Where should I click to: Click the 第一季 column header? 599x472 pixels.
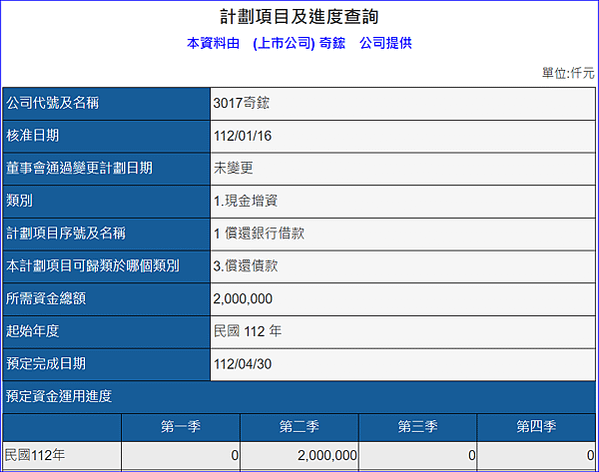pos(181,427)
